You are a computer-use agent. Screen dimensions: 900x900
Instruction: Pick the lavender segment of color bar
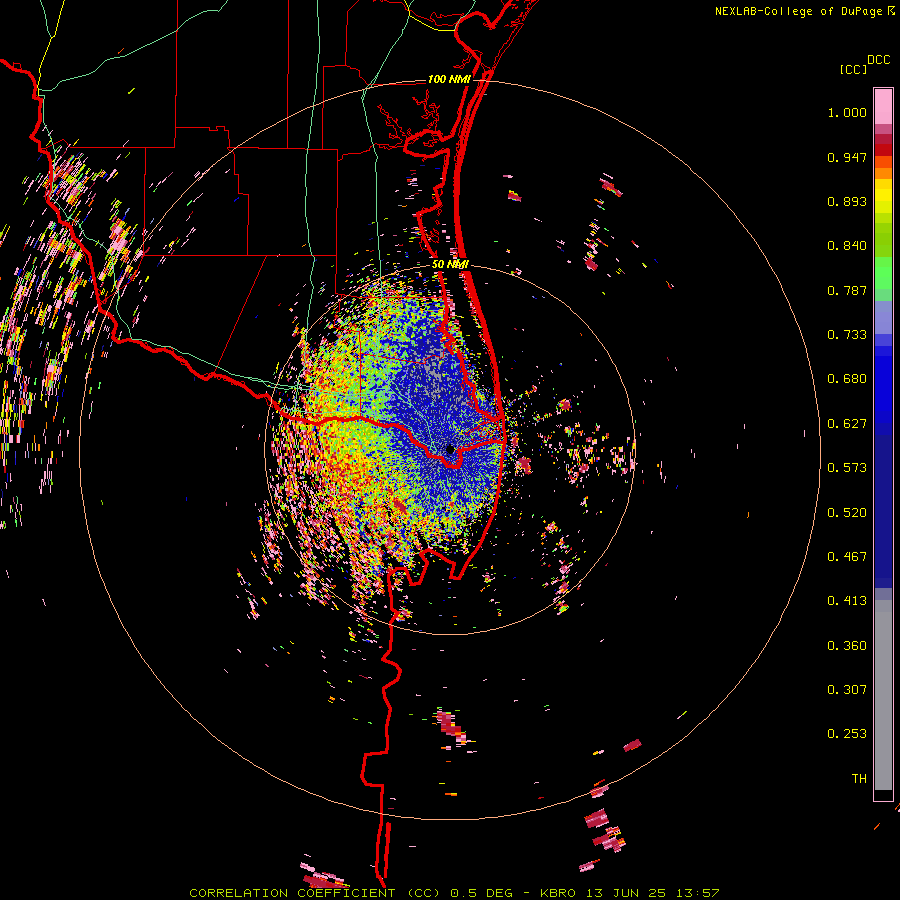(x=883, y=317)
